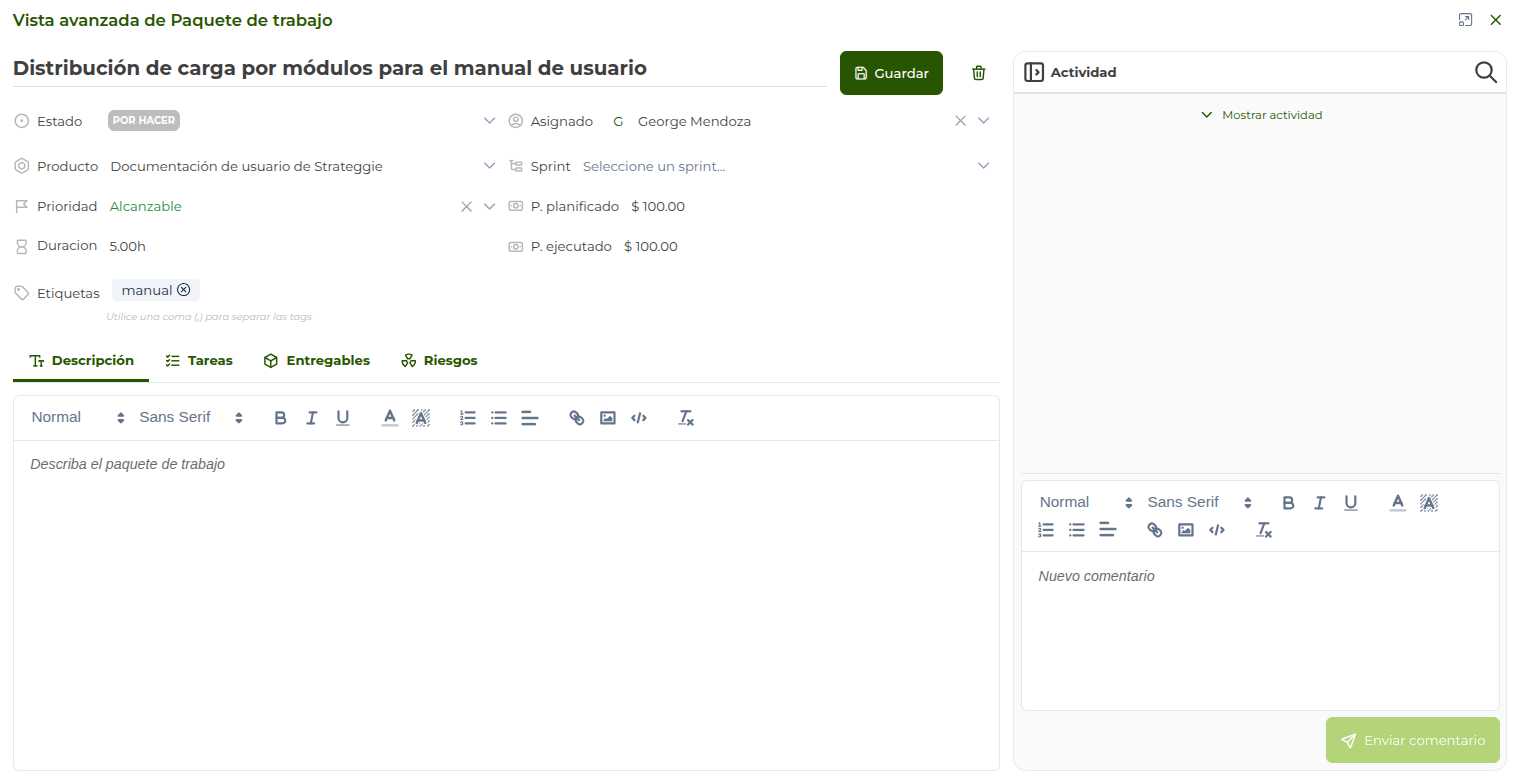Insert code block in the comment editor
The height and width of the screenshot is (777, 1519).
[x=1216, y=530]
